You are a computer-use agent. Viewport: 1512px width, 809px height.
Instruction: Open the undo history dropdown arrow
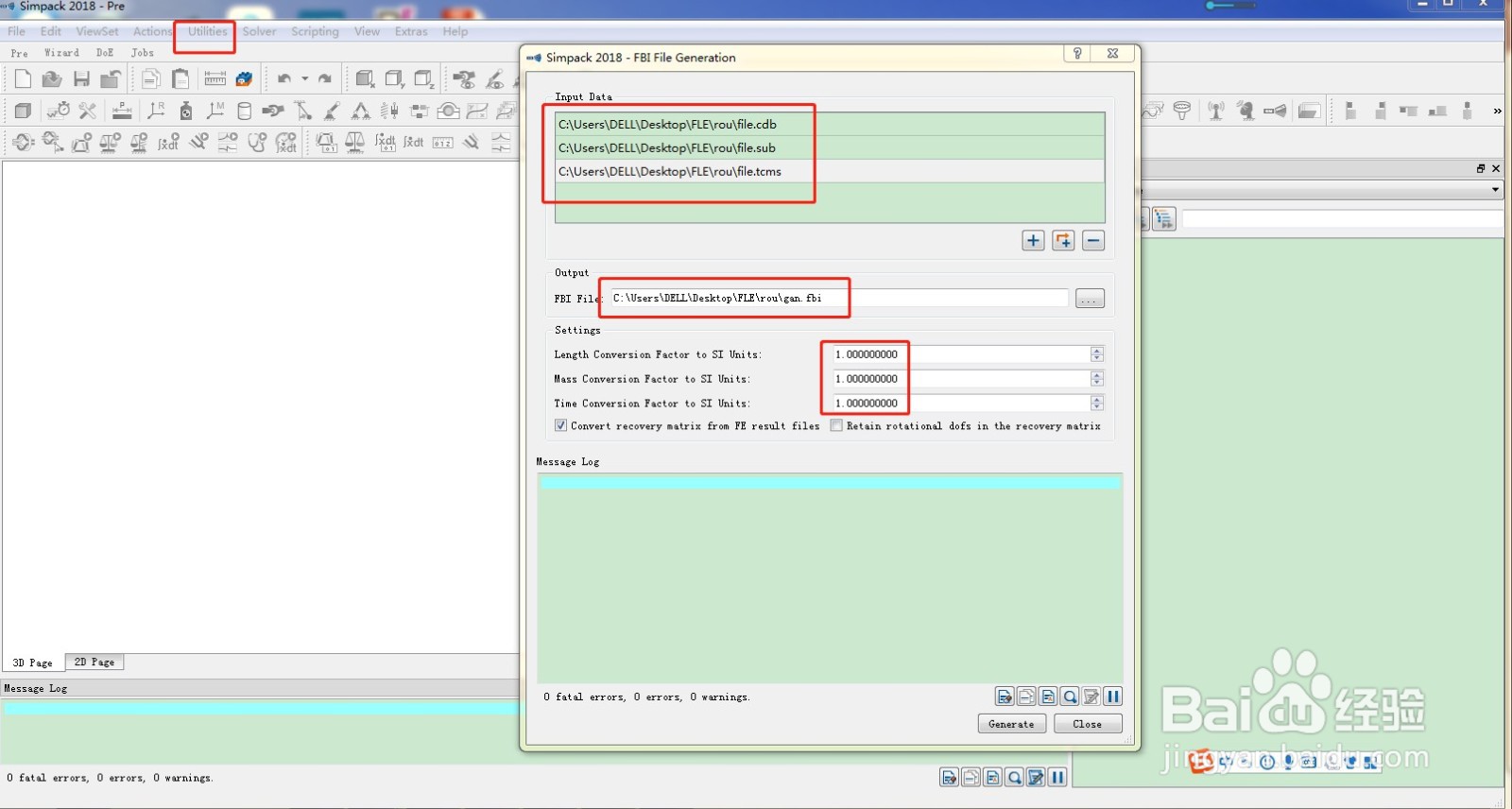pyautogui.click(x=304, y=78)
